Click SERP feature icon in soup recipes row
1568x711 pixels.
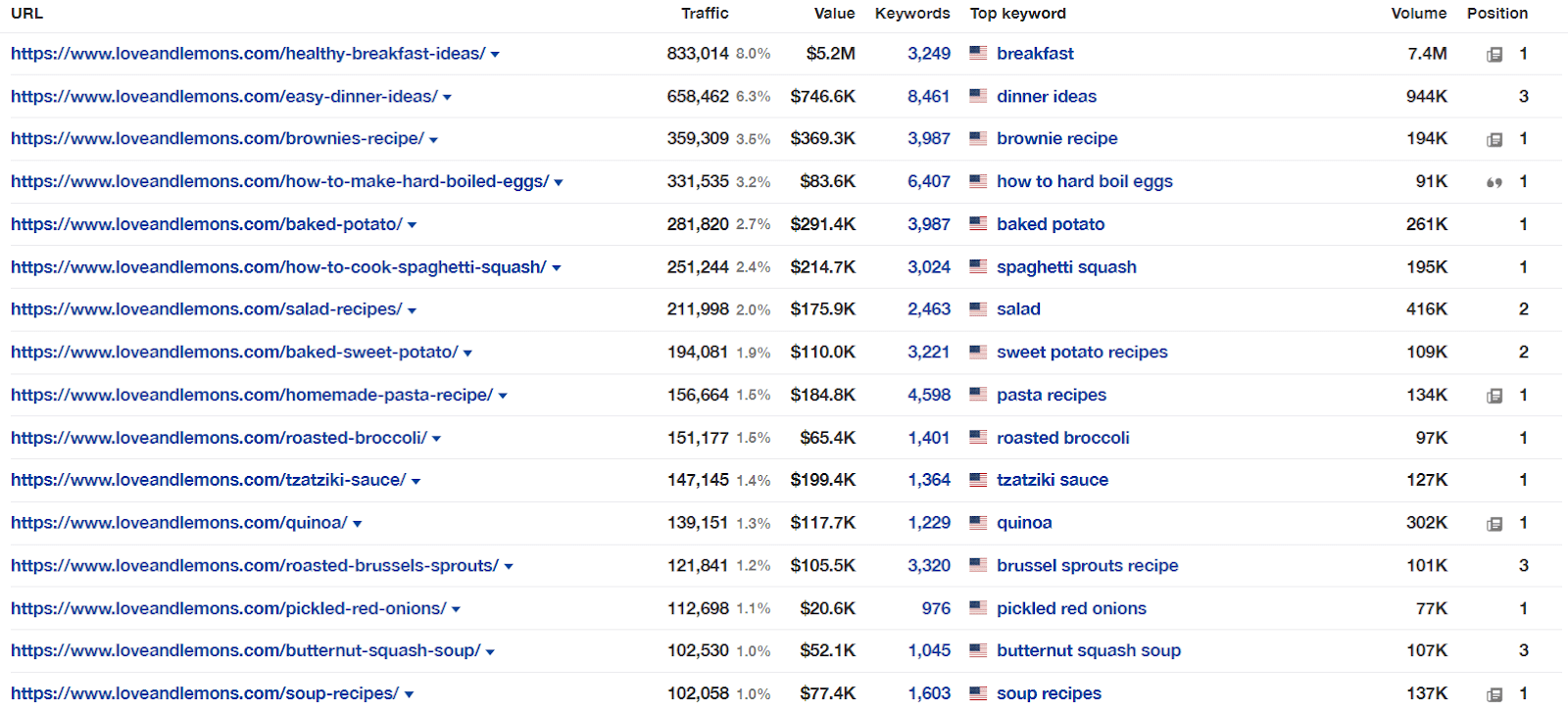coord(1494,694)
